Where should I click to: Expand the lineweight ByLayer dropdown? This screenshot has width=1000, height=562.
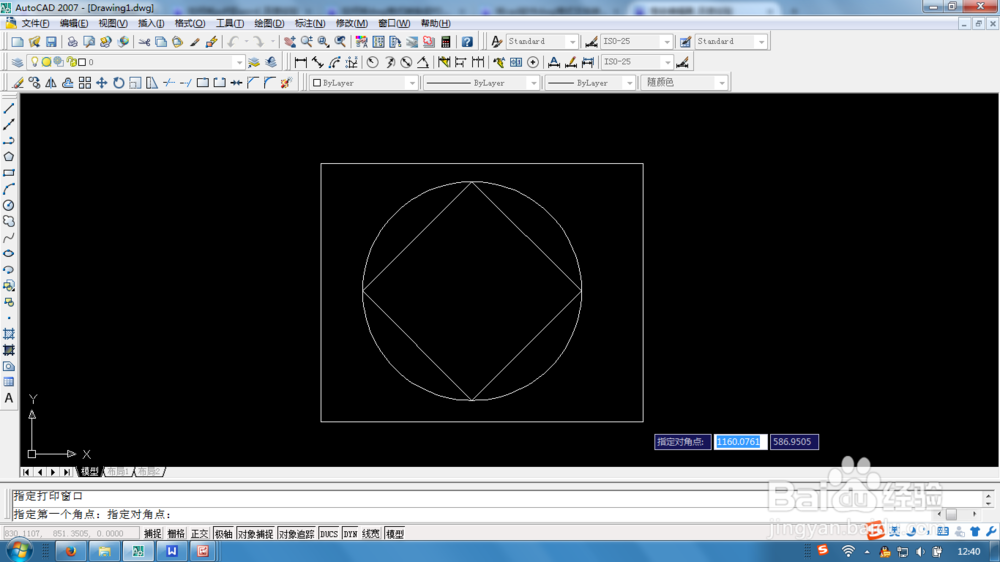click(x=629, y=83)
